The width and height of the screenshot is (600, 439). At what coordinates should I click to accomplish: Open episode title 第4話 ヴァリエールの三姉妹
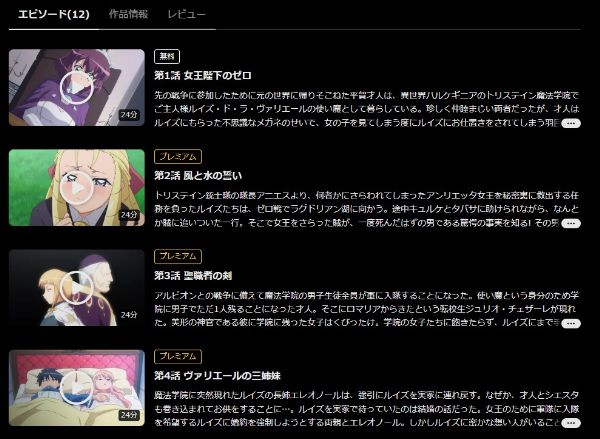point(217,376)
